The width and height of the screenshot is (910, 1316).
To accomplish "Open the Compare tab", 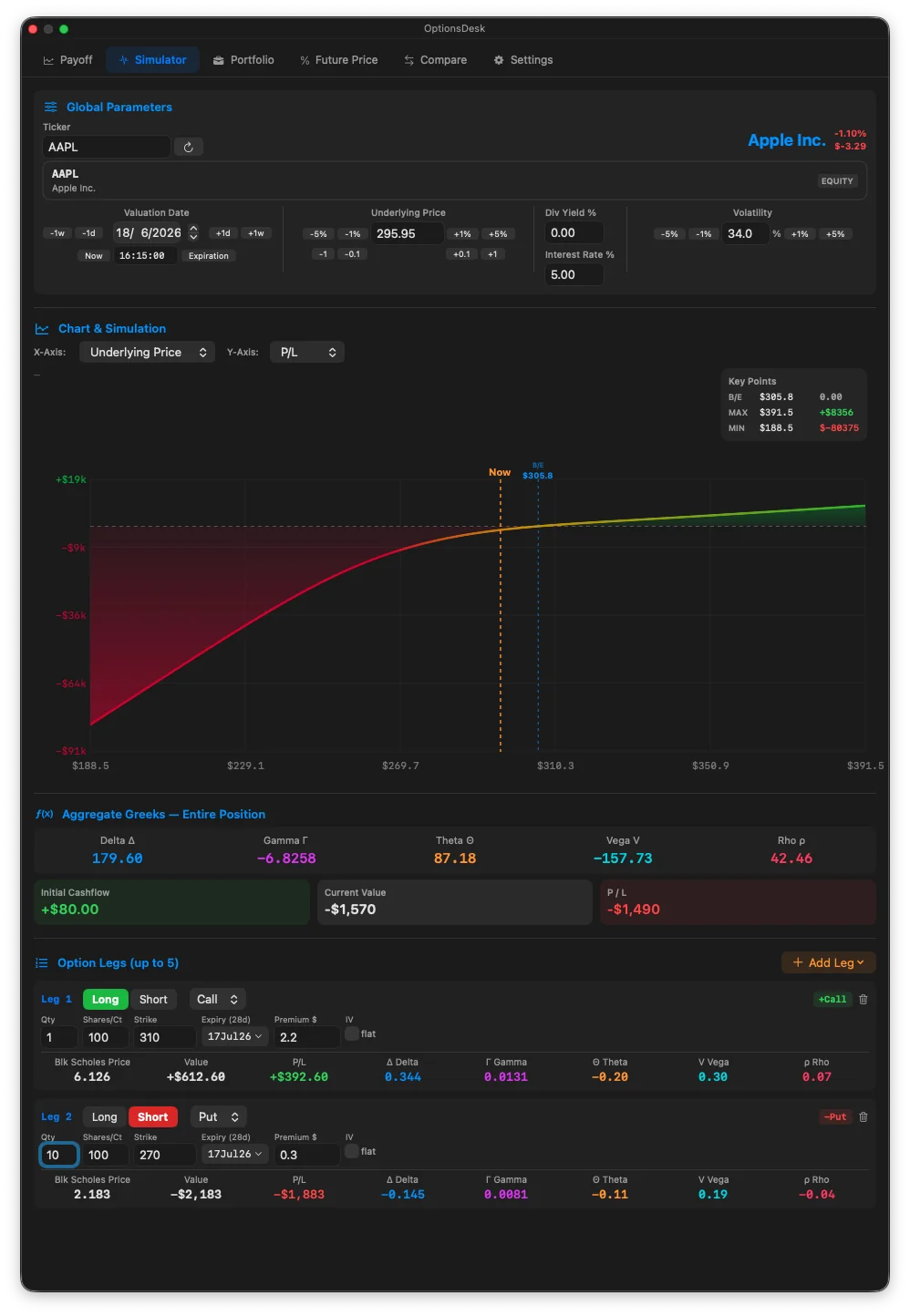I will (435, 60).
